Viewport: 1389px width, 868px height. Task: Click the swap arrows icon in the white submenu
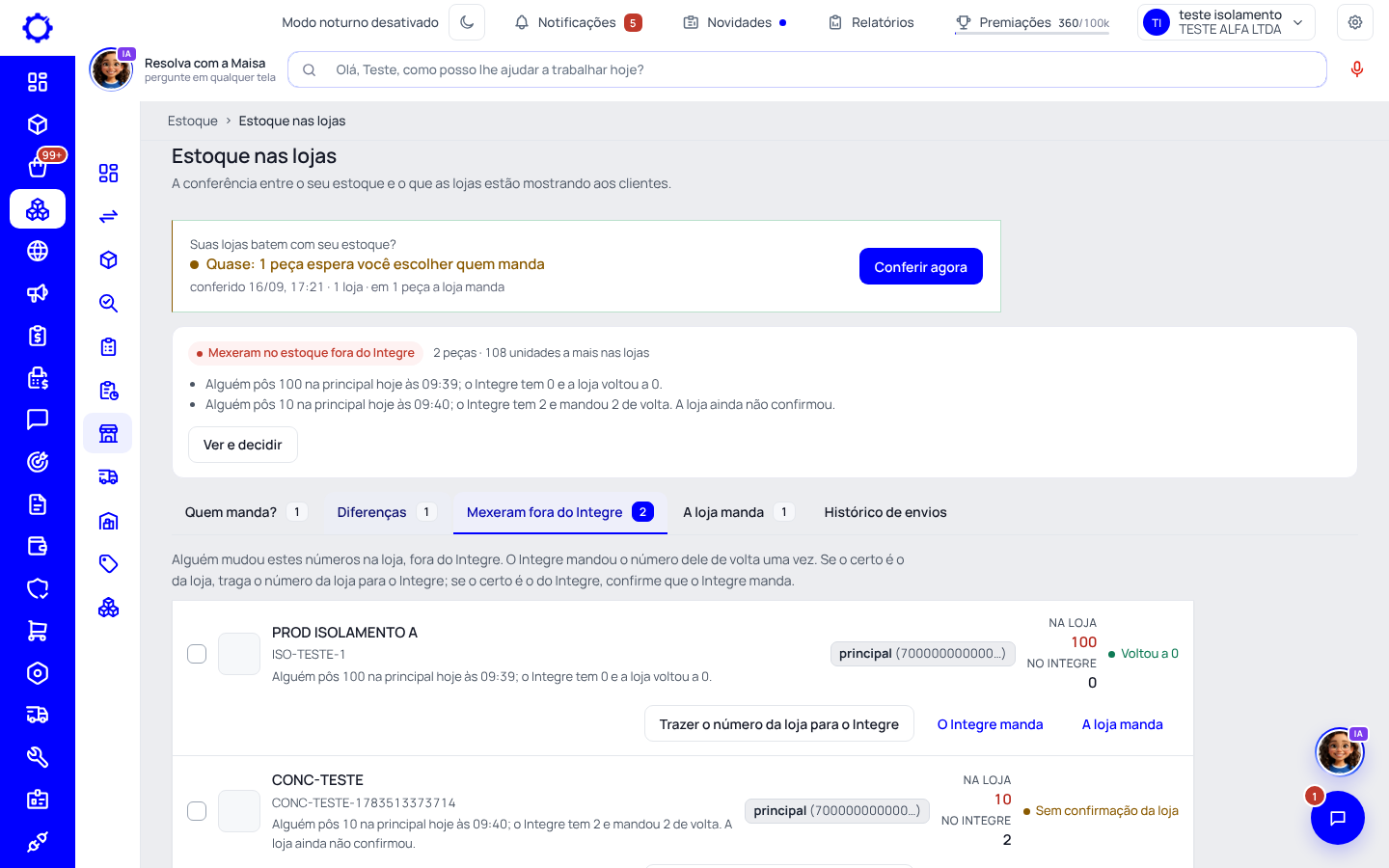point(108,216)
